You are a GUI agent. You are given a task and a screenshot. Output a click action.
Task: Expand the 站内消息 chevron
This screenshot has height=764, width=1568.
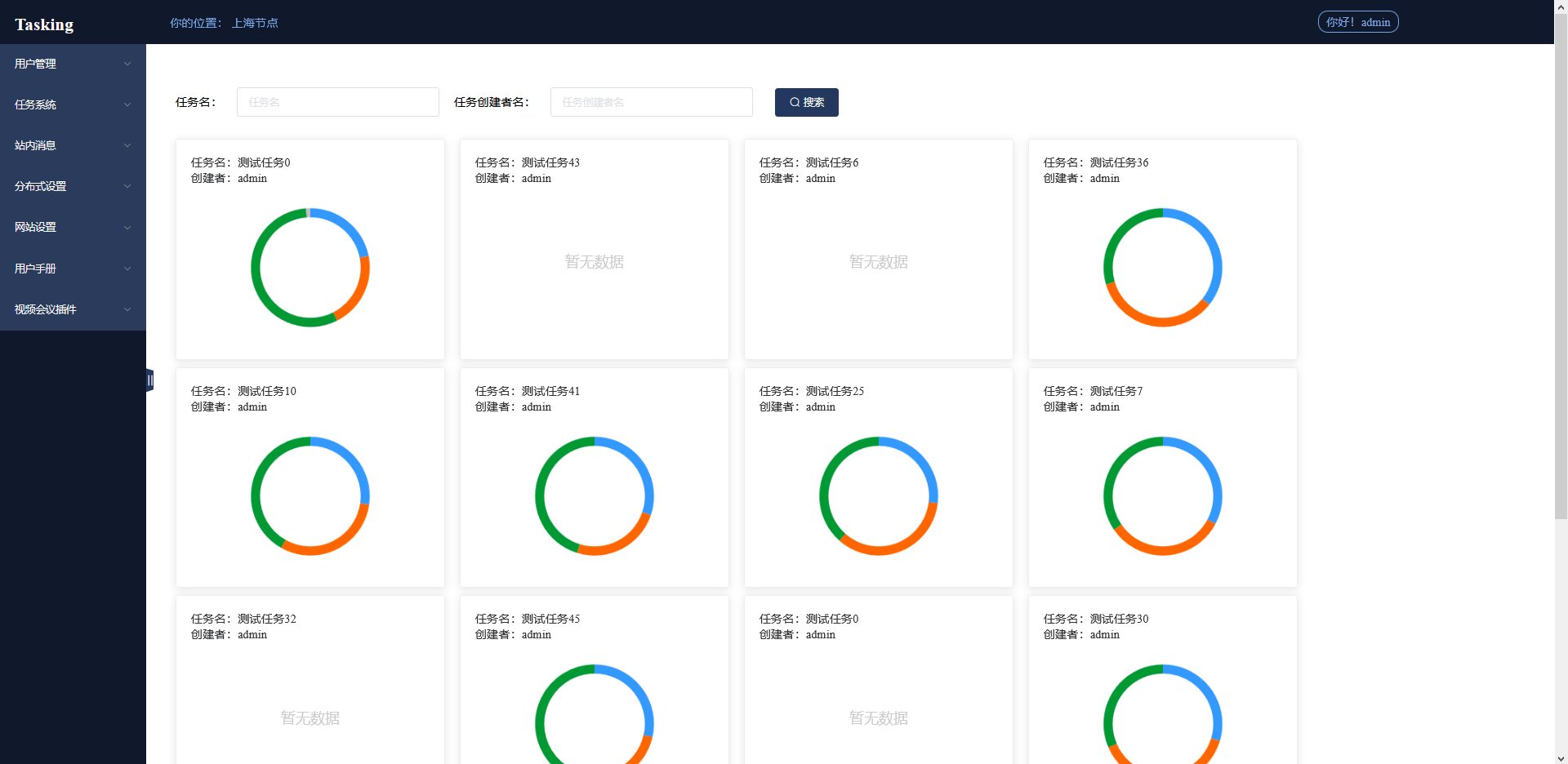(x=127, y=145)
